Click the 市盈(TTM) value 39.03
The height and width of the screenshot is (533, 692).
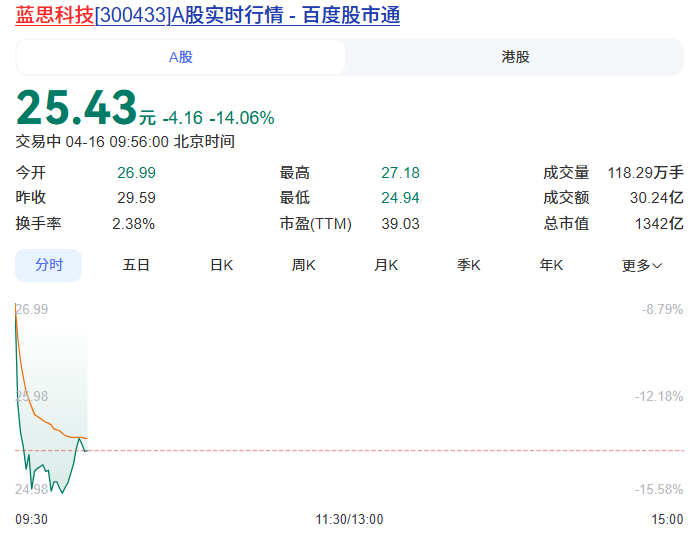coord(400,223)
